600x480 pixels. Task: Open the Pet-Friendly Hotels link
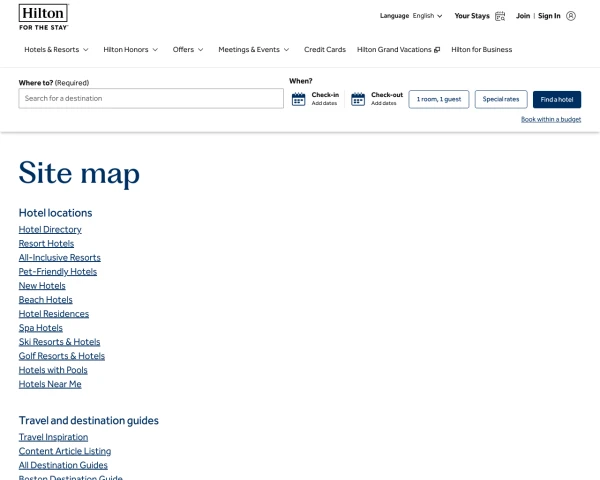58,271
